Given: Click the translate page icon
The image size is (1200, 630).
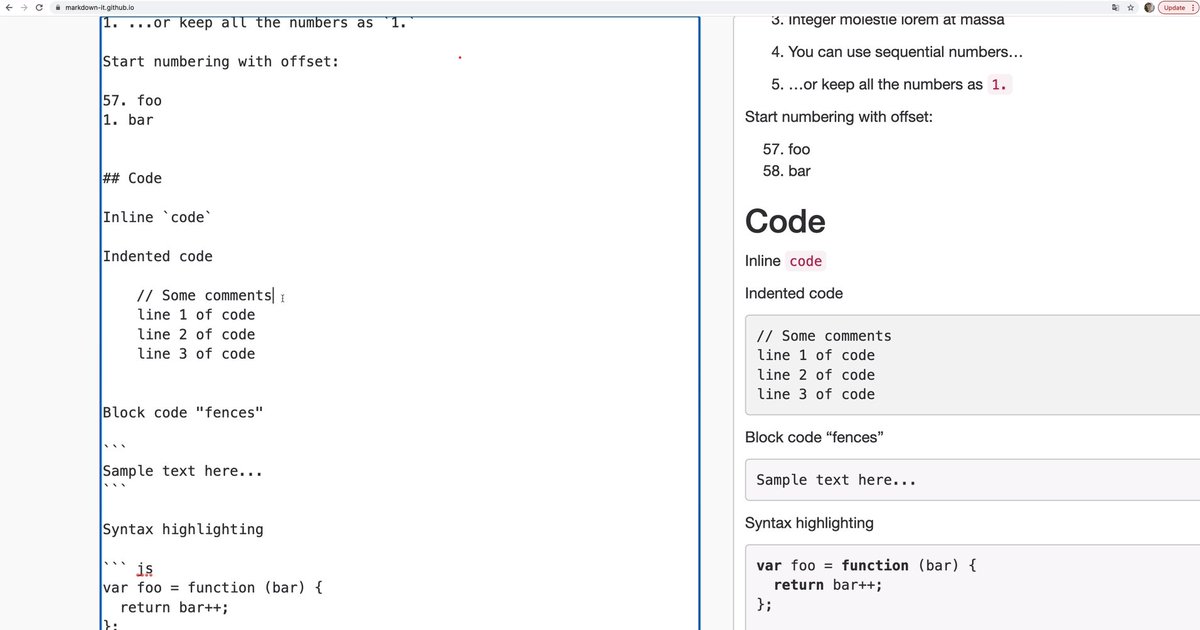Looking at the screenshot, I should (x=1115, y=7).
